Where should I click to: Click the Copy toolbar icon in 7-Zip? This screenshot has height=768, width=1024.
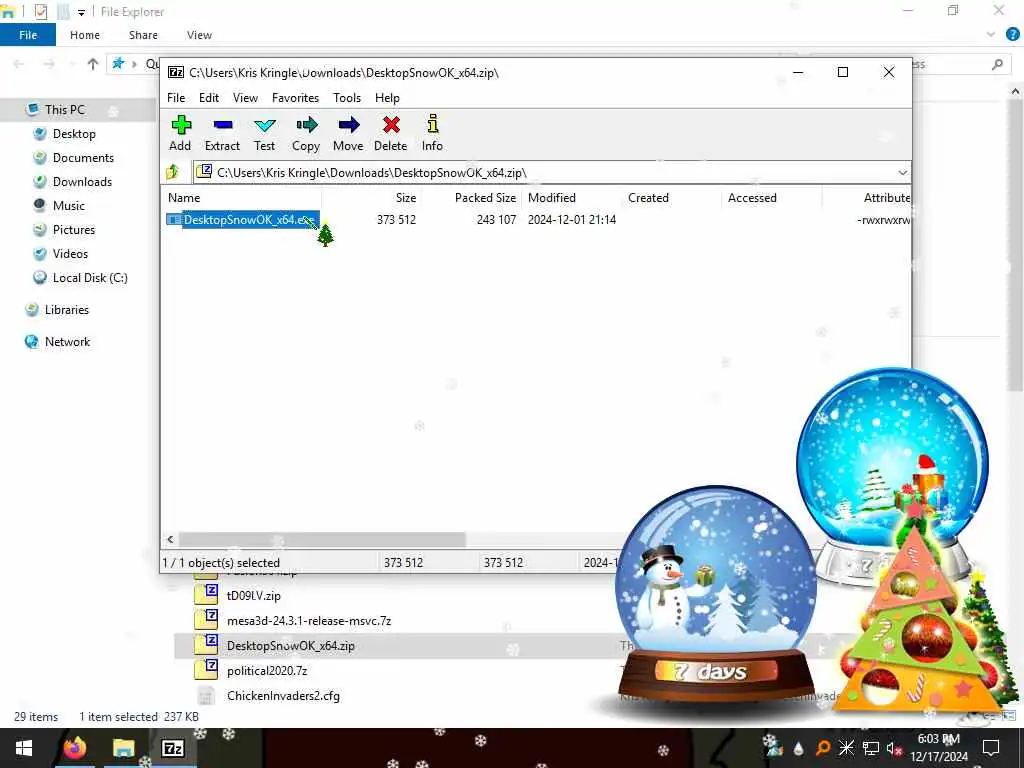tap(306, 133)
